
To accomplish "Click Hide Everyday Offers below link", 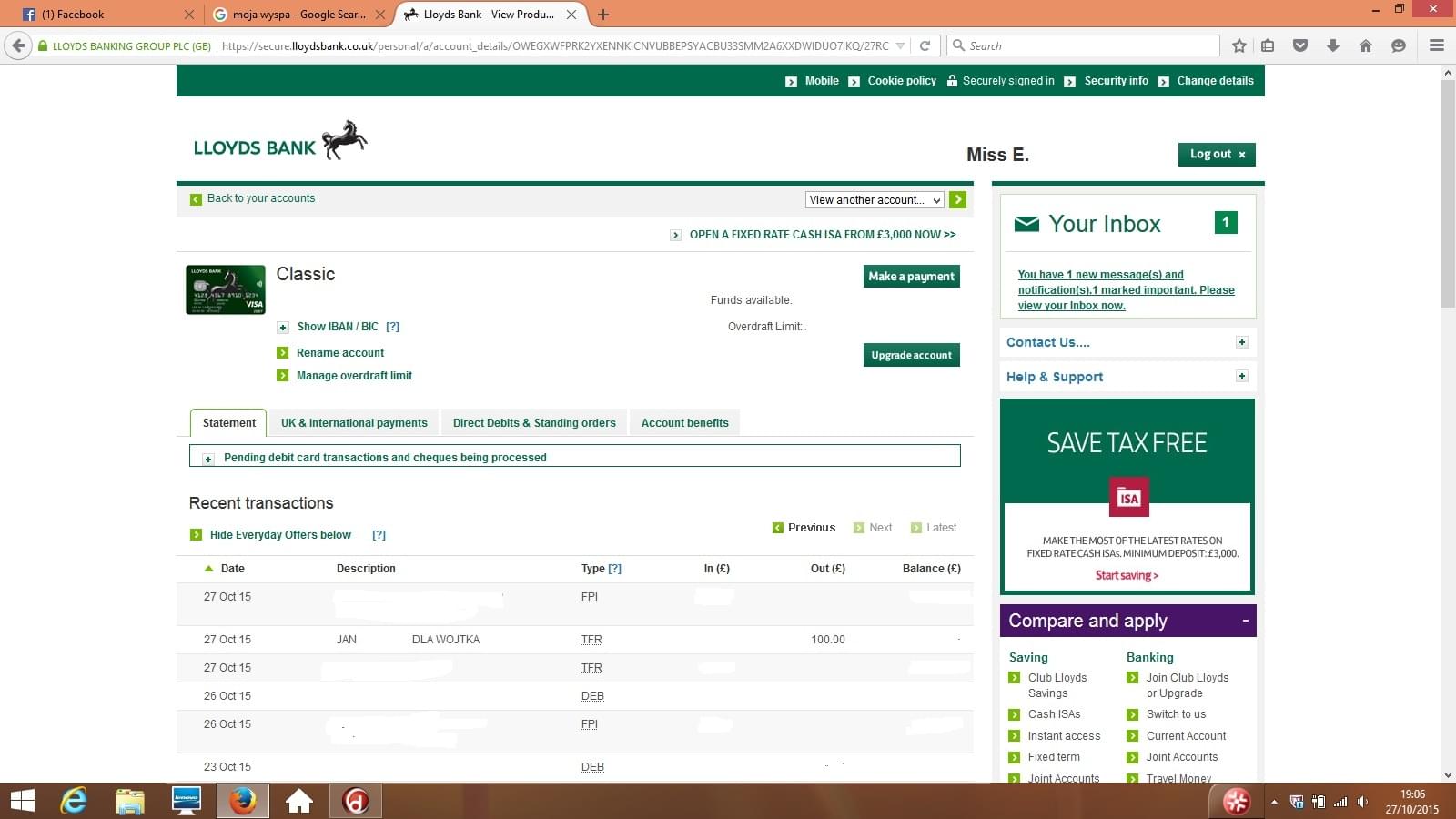I will tap(280, 534).
